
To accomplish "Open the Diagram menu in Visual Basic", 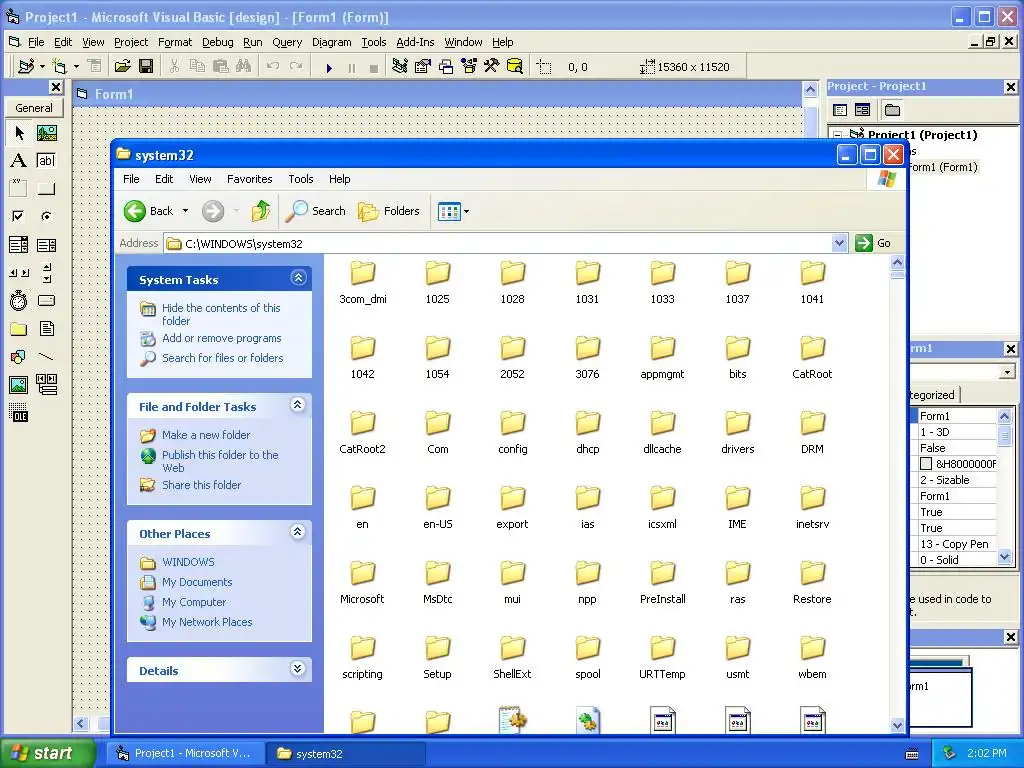I will pyautogui.click(x=331, y=42).
